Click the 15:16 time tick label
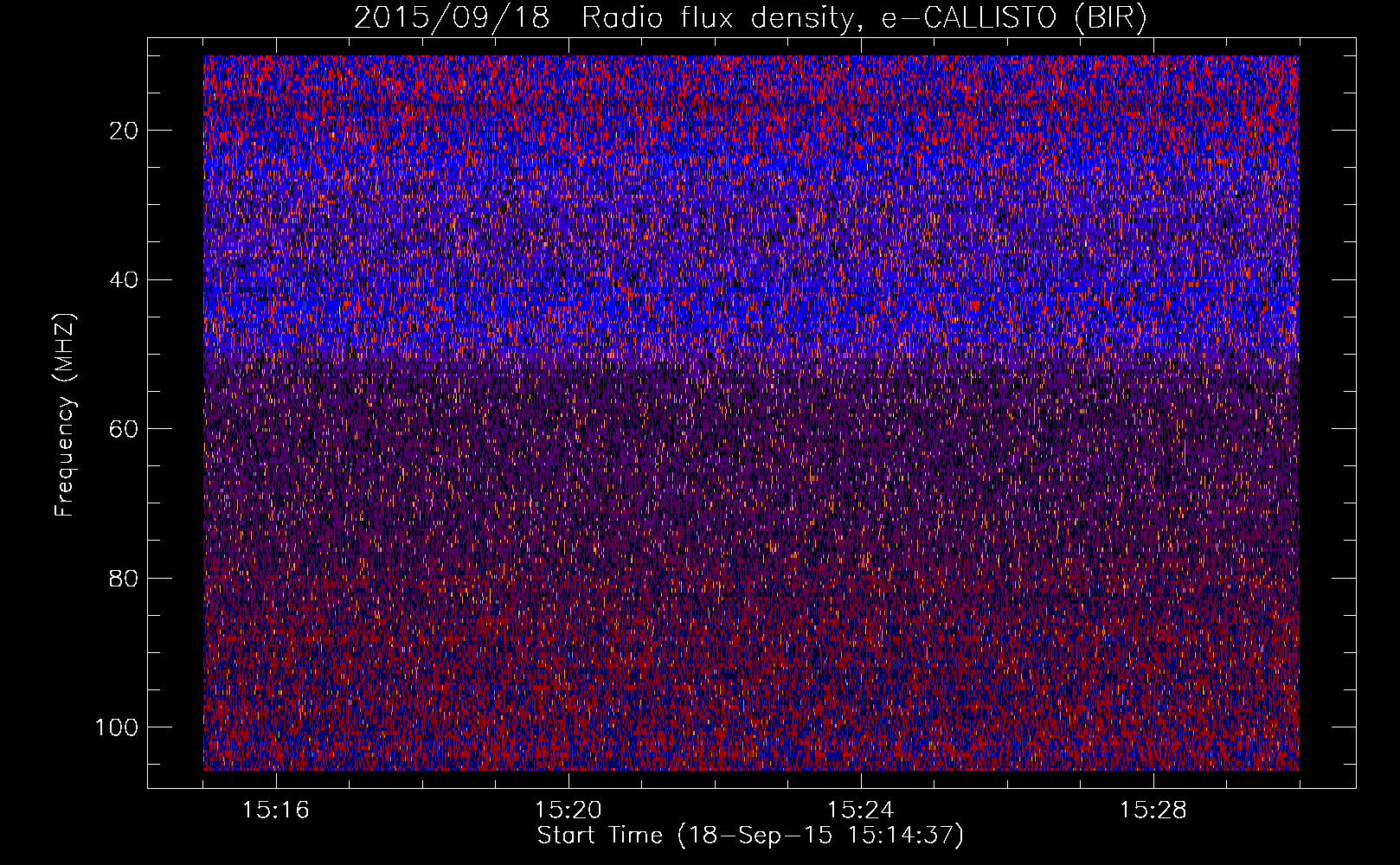The image size is (1400, 865). click(x=276, y=811)
